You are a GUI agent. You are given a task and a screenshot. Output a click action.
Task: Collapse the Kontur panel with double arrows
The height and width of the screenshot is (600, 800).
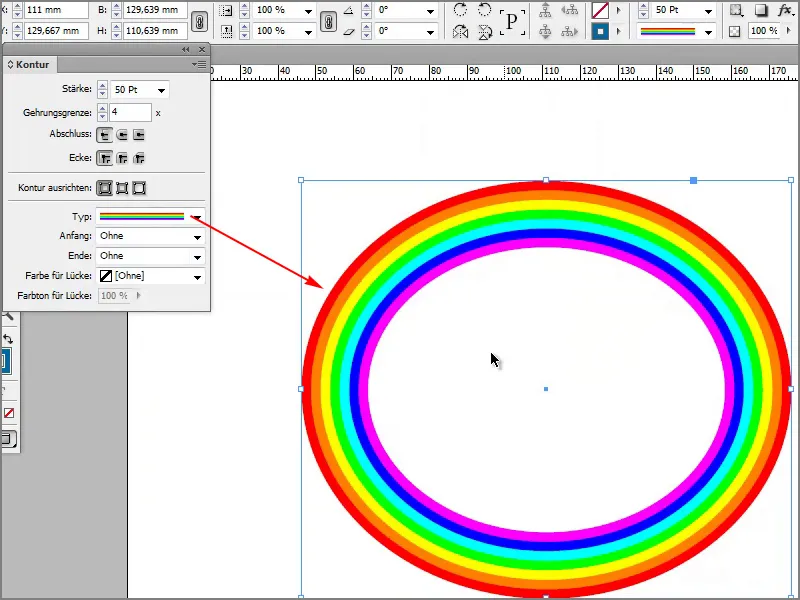coord(185,48)
